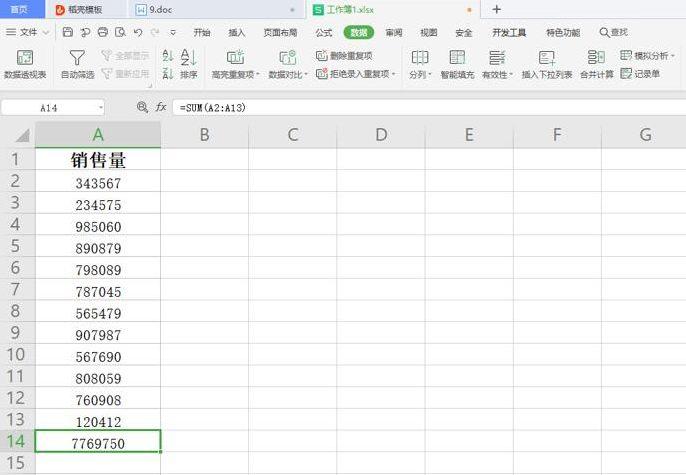This screenshot has height=475, width=686.
Task: Click the 全部显示 show all button
Action: 125,56
